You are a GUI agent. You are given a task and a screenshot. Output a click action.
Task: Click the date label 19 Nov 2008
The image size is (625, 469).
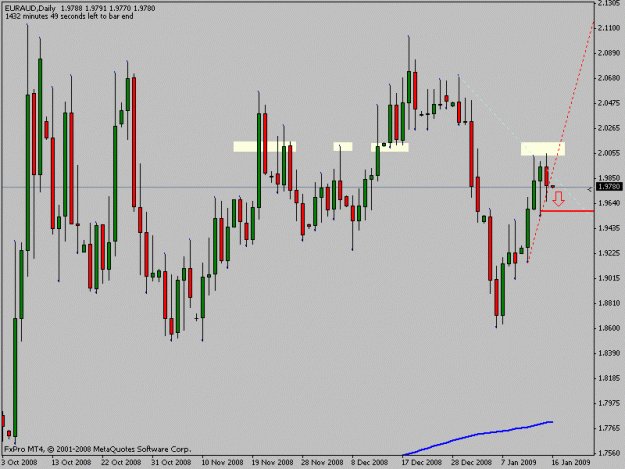click(272, 463)
